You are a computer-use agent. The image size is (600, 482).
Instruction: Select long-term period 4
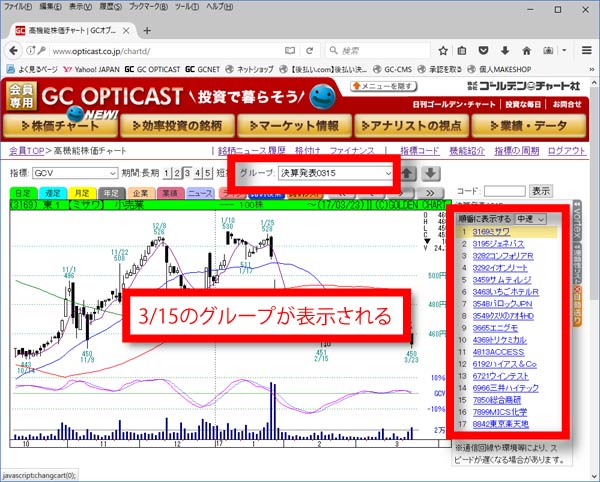[197, 173]
